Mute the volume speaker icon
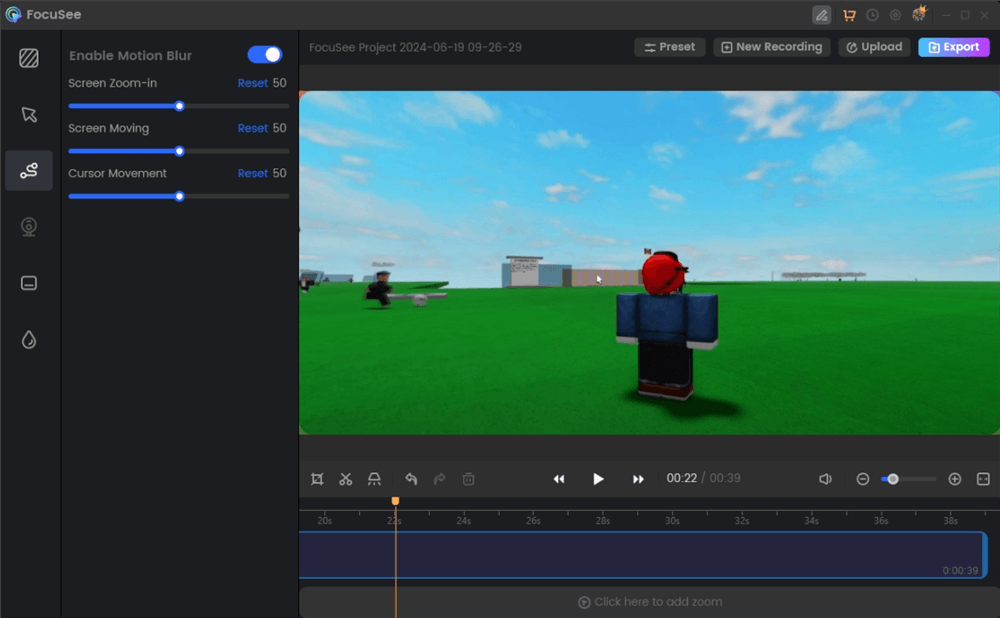The height and width of the screenshot is (618, 1000). click(825, 479)
